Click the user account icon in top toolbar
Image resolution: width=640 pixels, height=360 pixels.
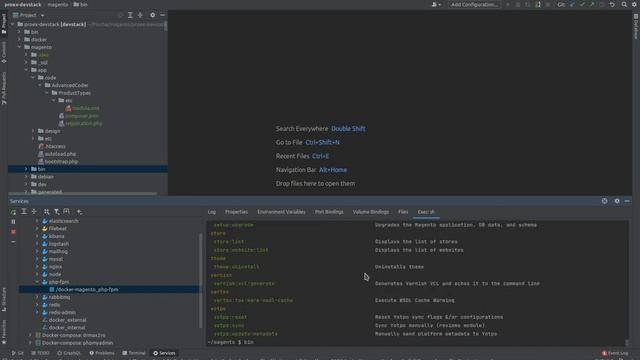tap(436, 4)
